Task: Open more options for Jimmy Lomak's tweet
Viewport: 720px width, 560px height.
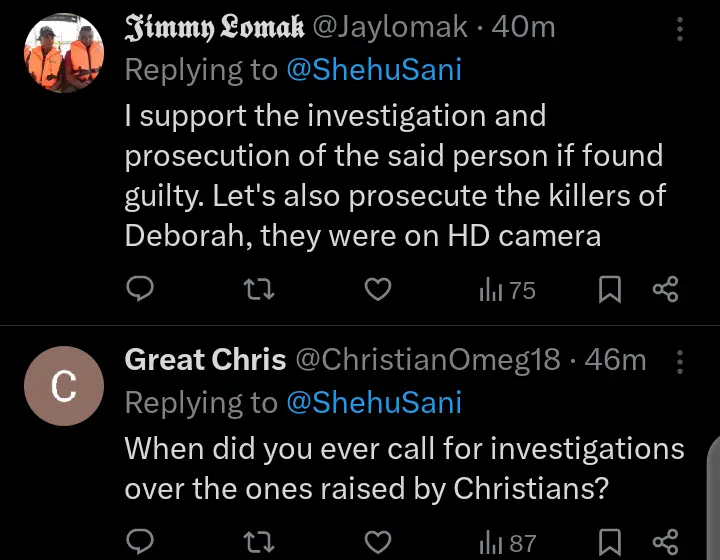Action: [680, 29]
